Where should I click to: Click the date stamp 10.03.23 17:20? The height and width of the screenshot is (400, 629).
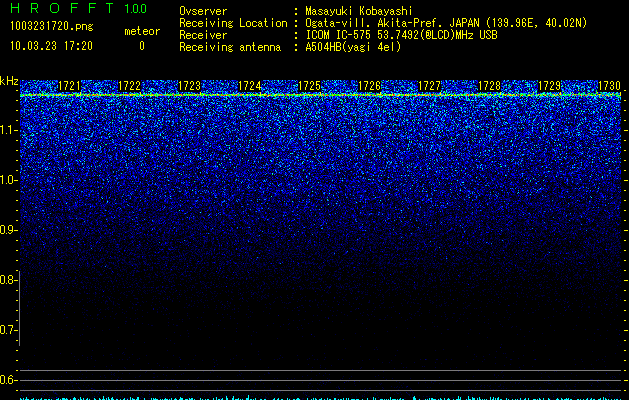click(x=51, y=46)
